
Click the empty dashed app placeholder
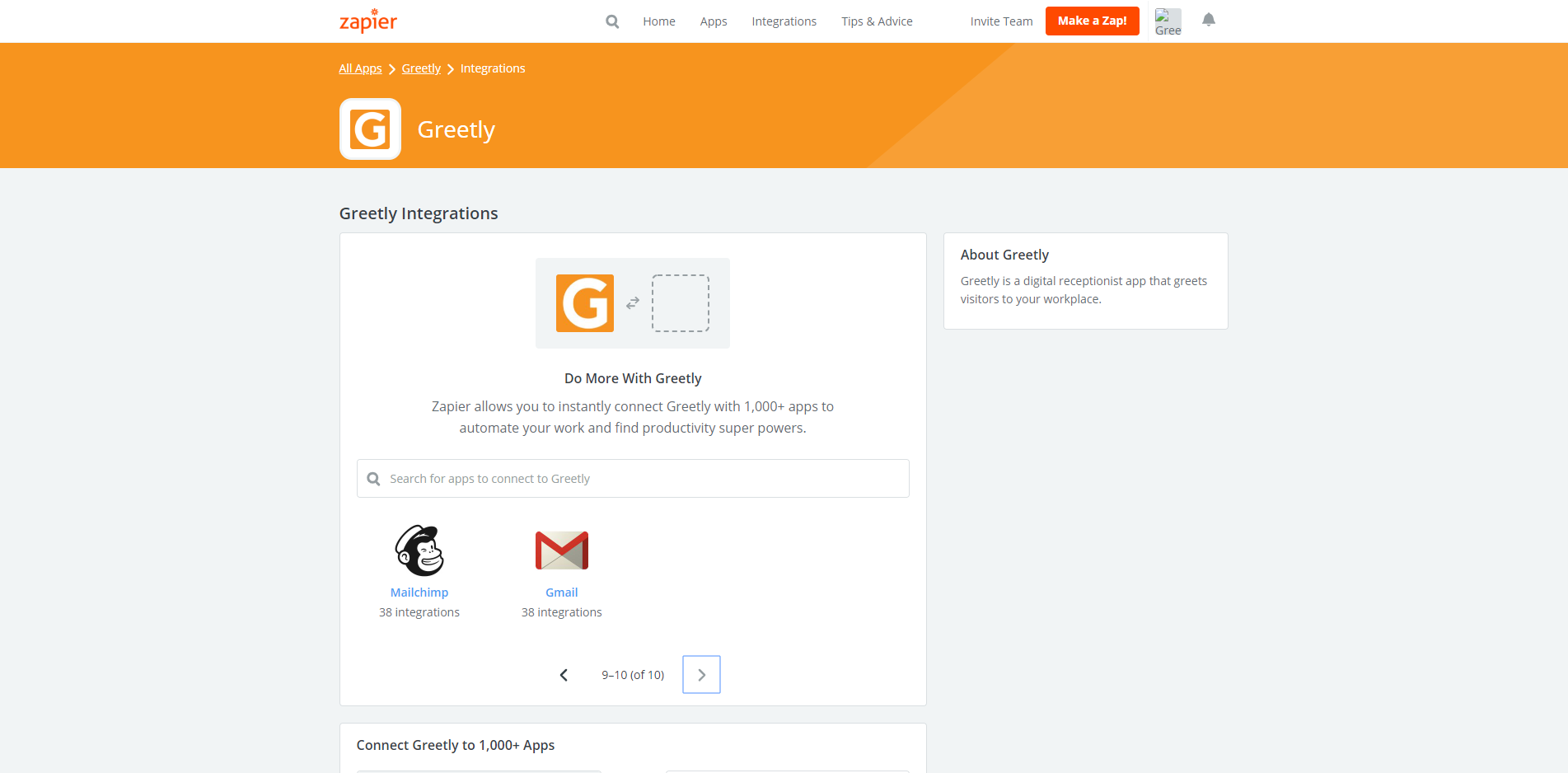681,303
